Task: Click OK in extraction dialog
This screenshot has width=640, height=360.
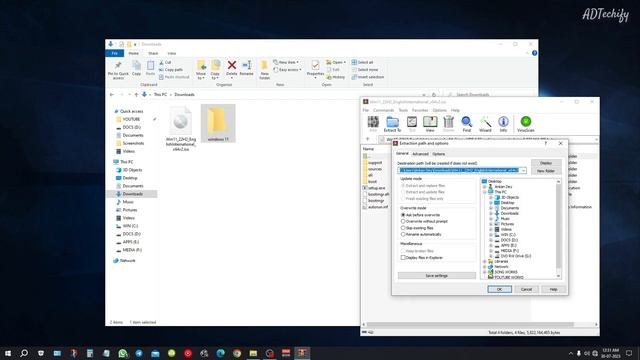Action: point(499,289)
